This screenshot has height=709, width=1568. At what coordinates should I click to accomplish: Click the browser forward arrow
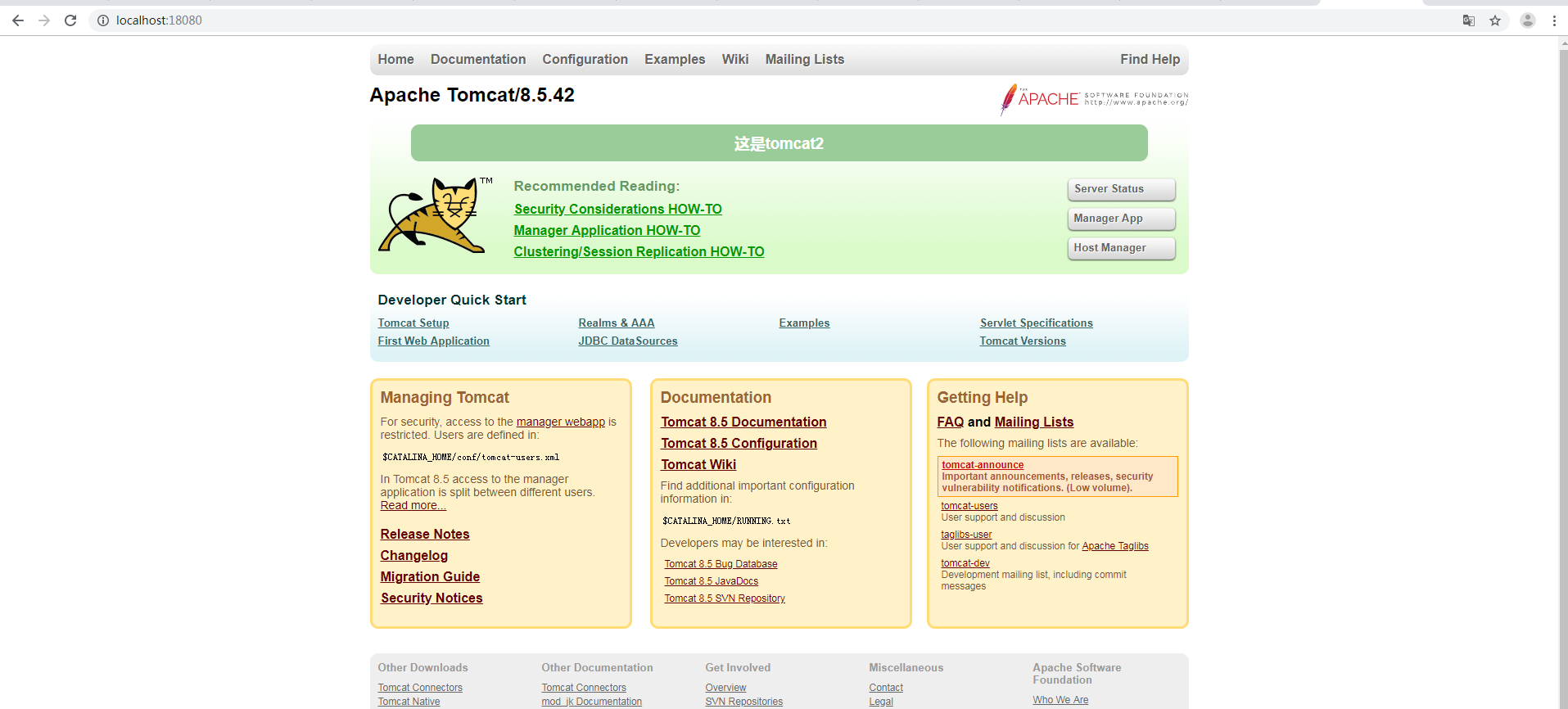pos(44,20)
